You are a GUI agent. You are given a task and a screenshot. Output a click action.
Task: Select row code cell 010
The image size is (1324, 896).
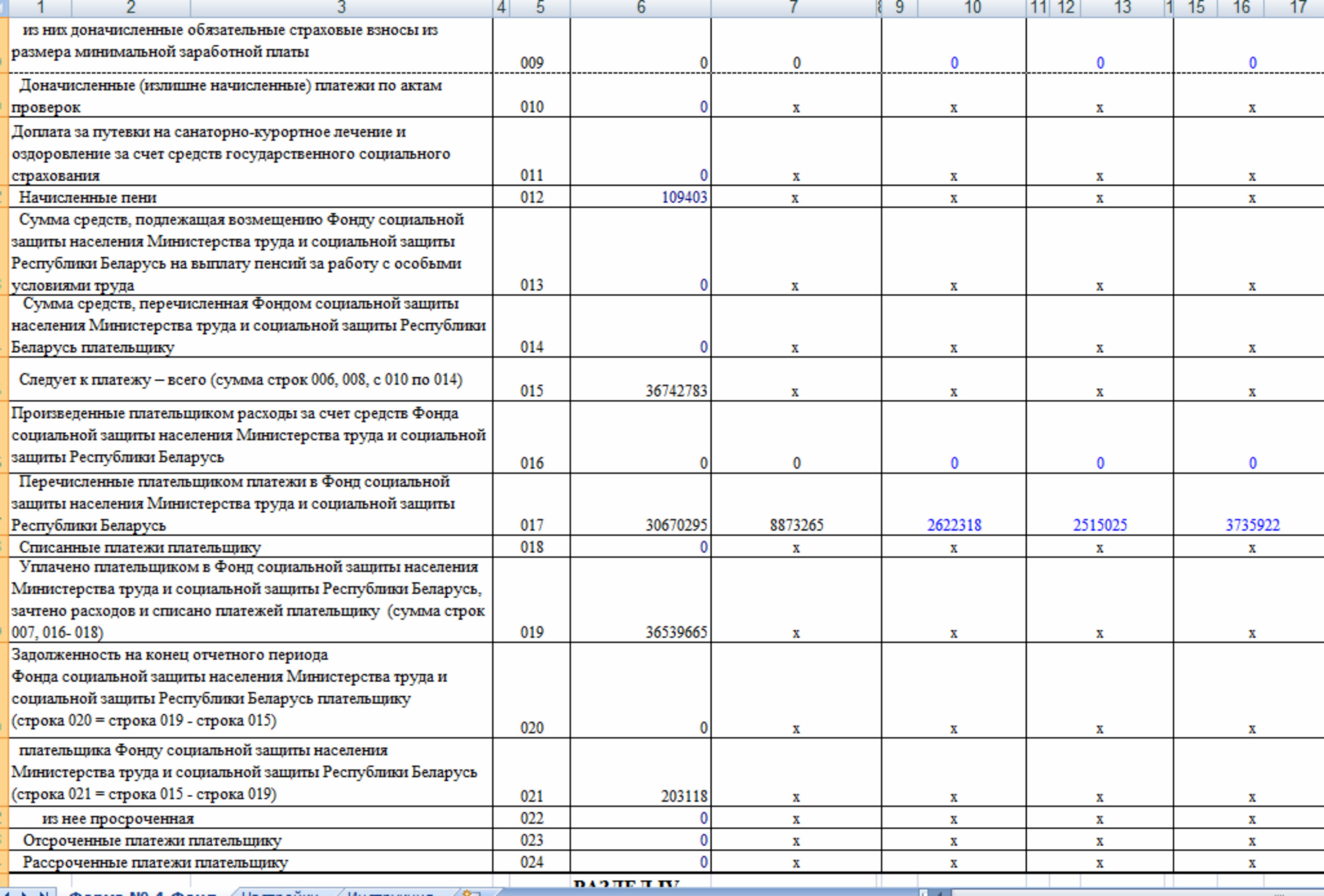(532, 96)
